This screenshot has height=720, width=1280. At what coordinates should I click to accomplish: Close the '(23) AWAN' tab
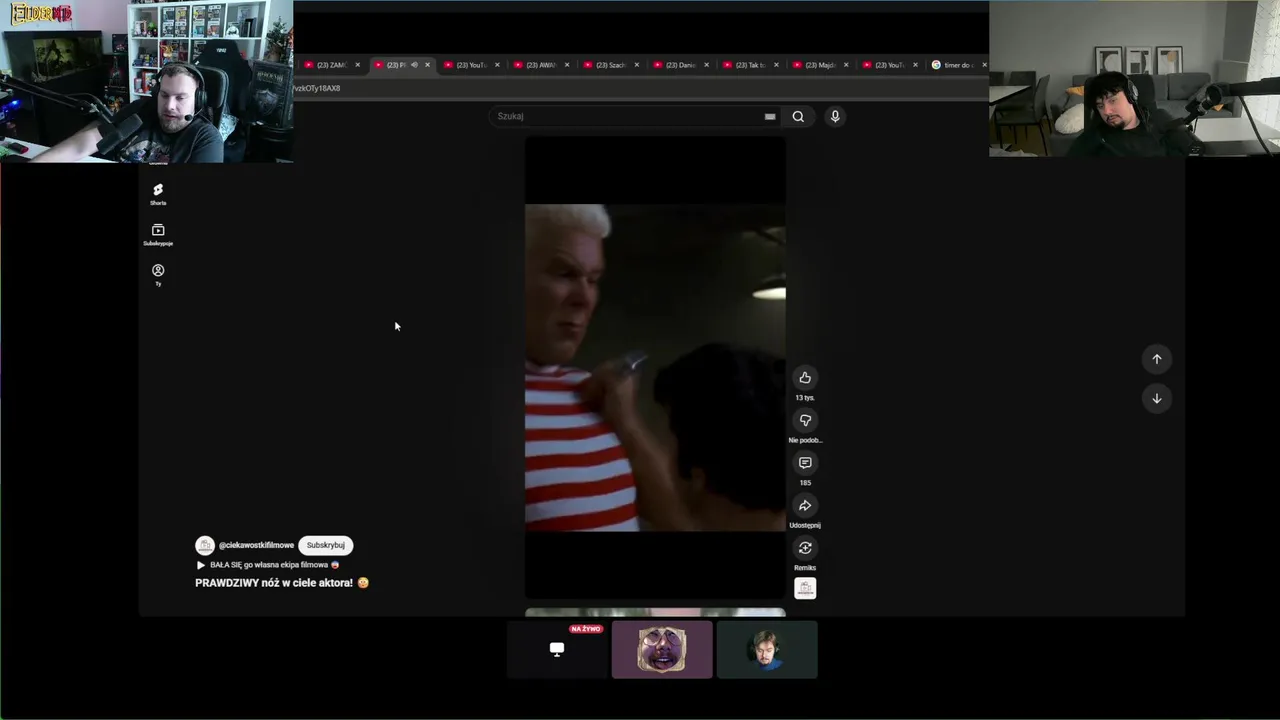click(x=567, y=65)
